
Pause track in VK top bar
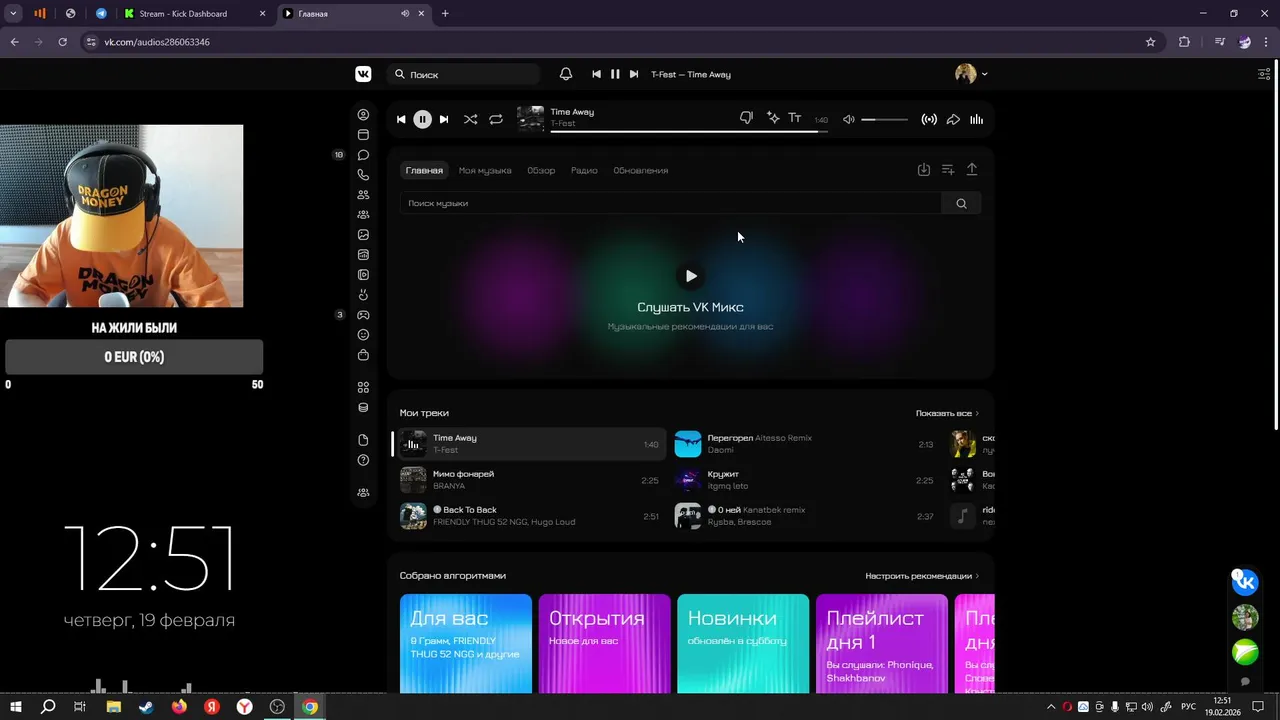point(615,74)
